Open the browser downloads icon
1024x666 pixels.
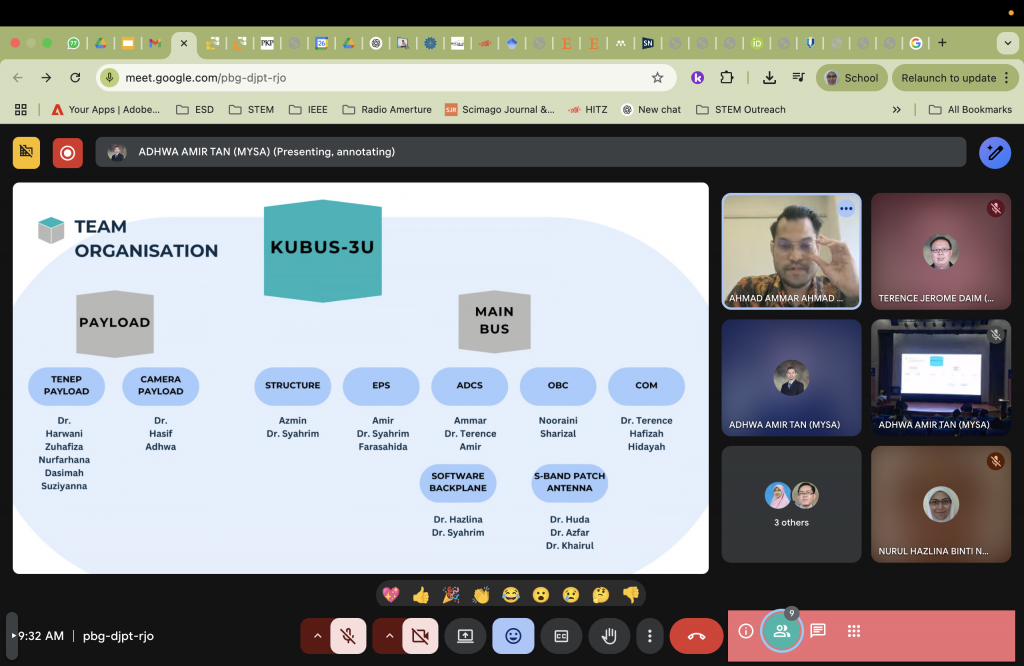click(x=769, y=78)
